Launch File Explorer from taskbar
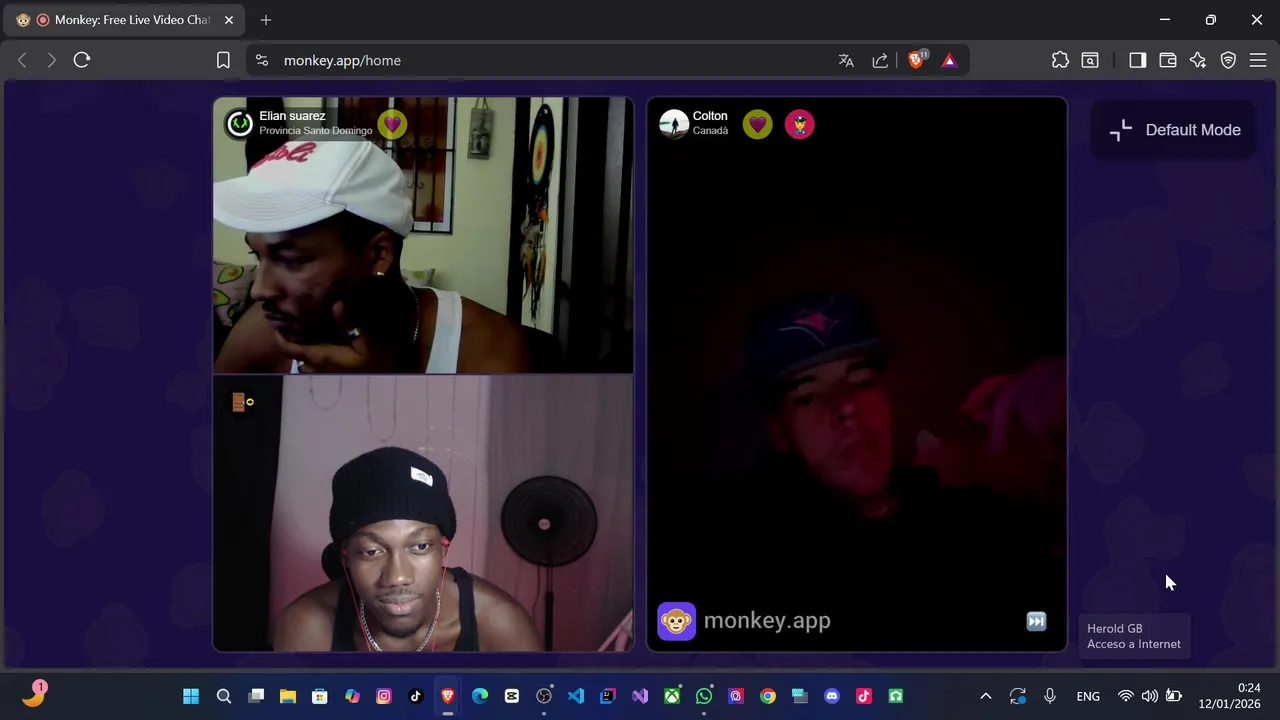Image resolution: width=1280 pixels, height=720 pixels. pyautogui.click(x=288, y=696)
